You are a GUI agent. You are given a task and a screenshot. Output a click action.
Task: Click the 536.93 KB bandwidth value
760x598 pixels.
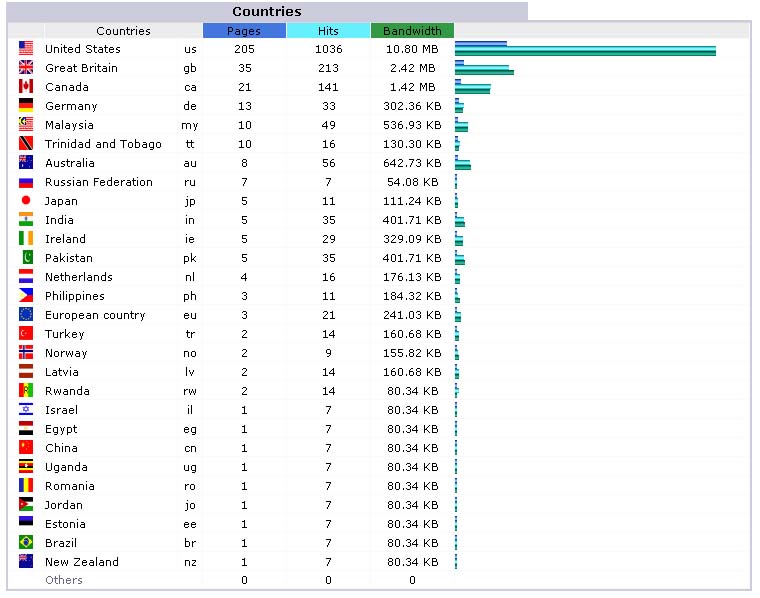click(412, 125)
